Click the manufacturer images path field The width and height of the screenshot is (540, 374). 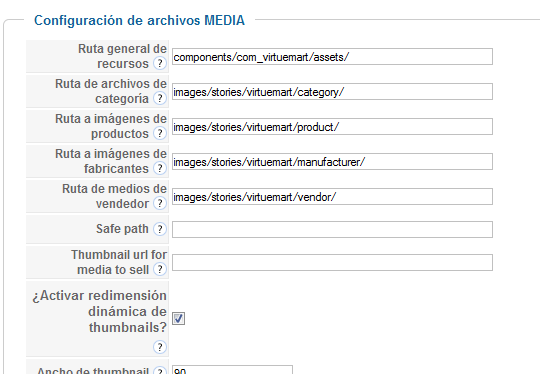(x=332, y=162)
